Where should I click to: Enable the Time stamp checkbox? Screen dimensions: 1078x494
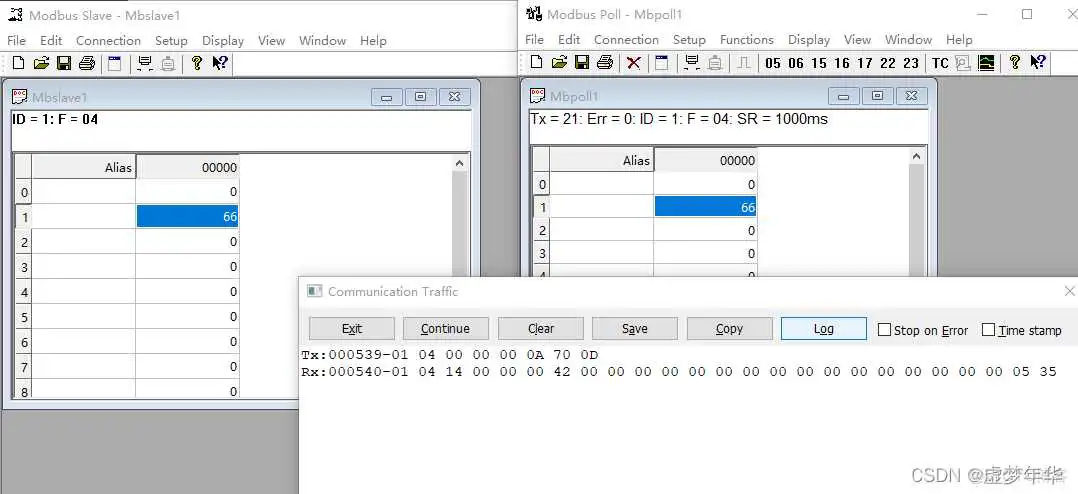click(989, 330)
